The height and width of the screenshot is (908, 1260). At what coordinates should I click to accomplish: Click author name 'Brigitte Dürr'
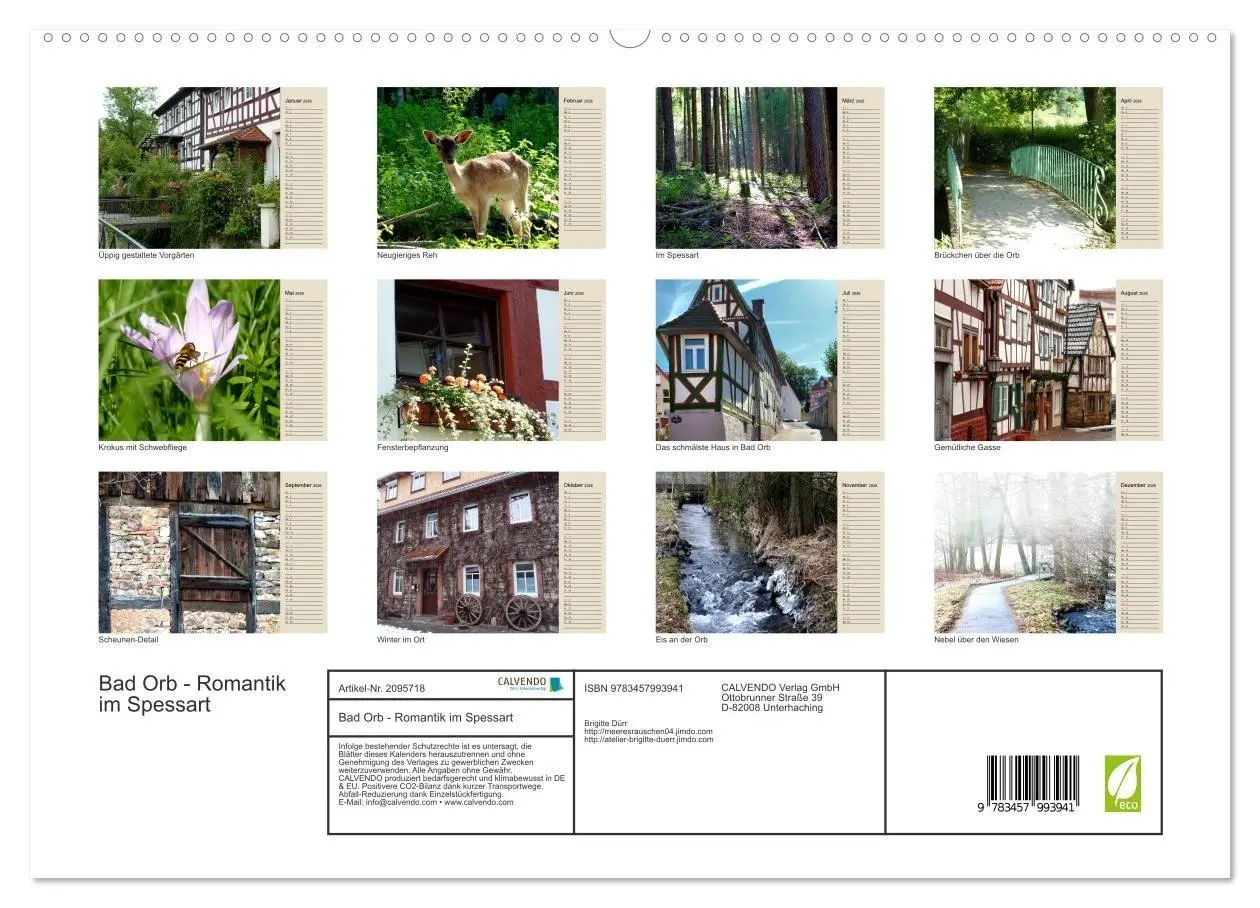click(x=606, y=723)
